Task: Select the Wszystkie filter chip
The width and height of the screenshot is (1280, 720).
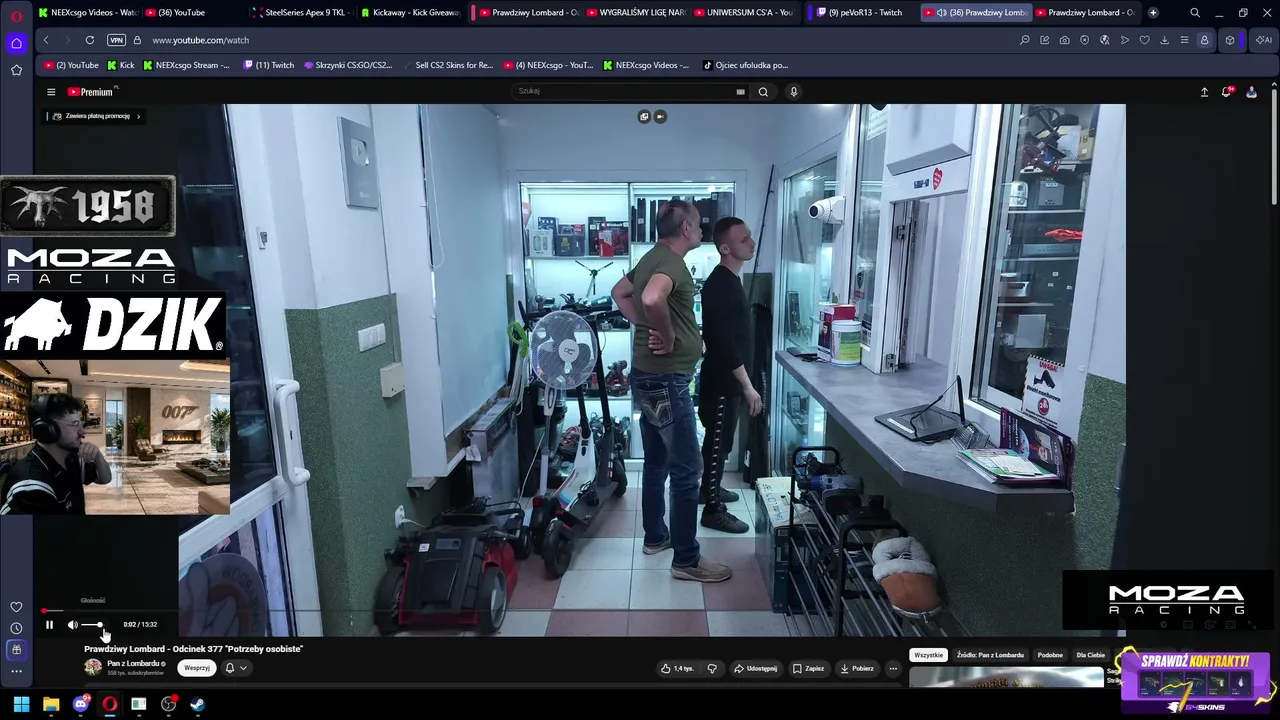Action: (x=928, y=655)
